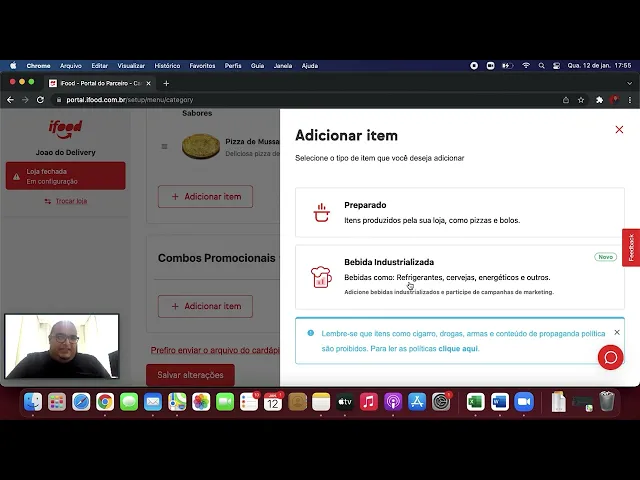
Task: Open Music from the dock
Action: click(x=369, y=402)
